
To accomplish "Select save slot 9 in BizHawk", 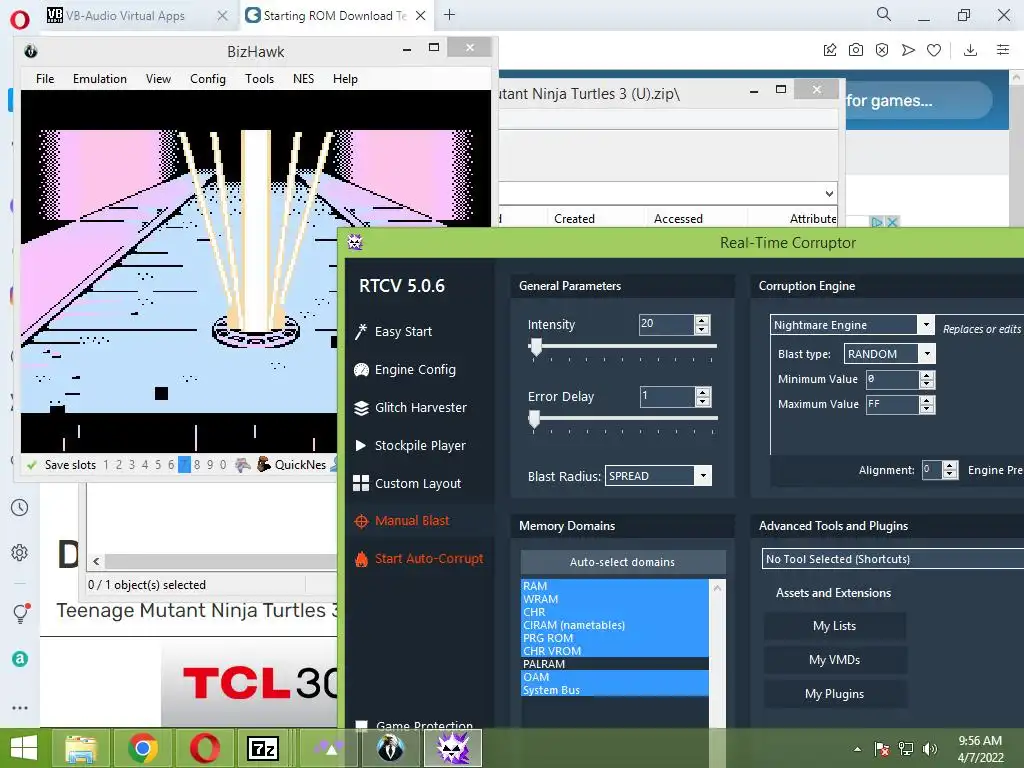I will (210, 465).
